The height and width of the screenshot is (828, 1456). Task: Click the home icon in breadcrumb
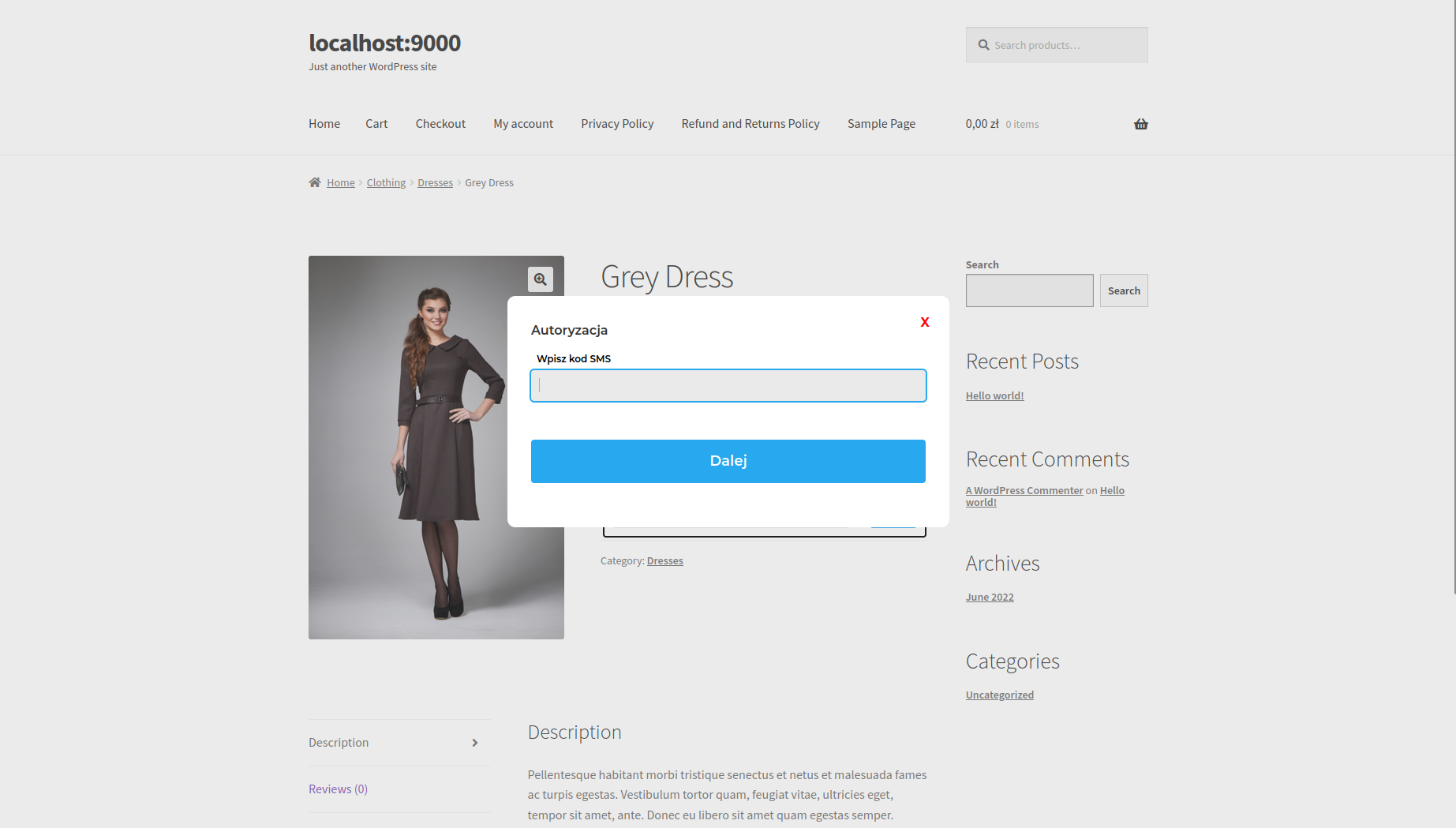[x=315, y=182]
